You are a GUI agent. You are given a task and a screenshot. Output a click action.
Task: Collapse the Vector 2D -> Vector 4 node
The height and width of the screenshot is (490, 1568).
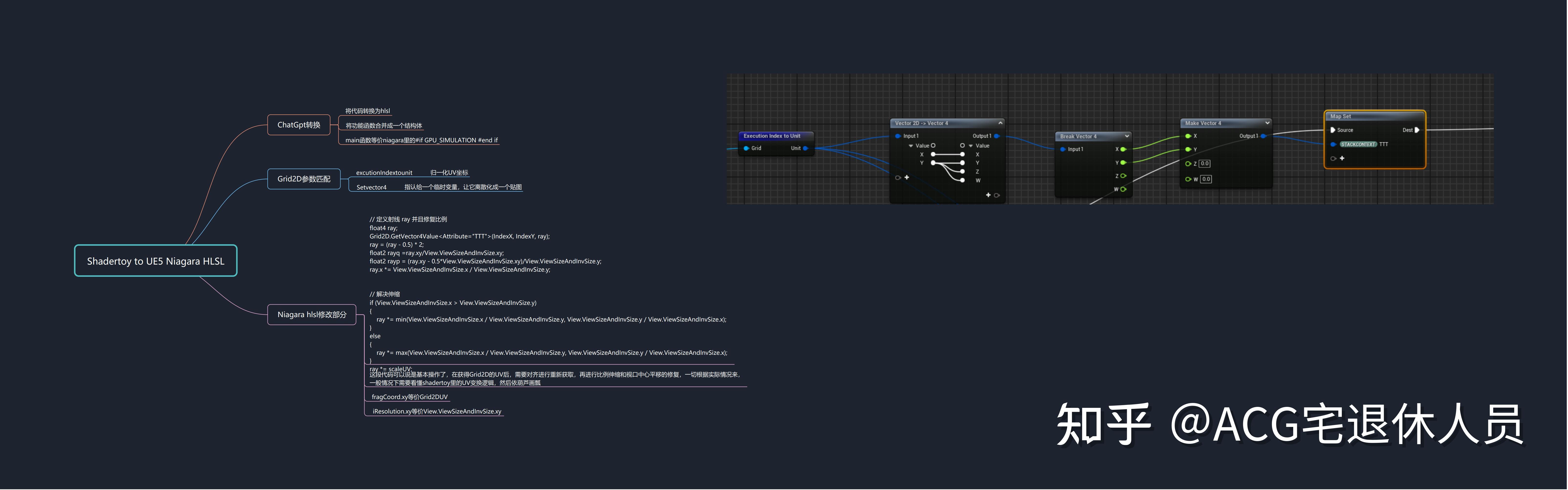pos(1000,123)
